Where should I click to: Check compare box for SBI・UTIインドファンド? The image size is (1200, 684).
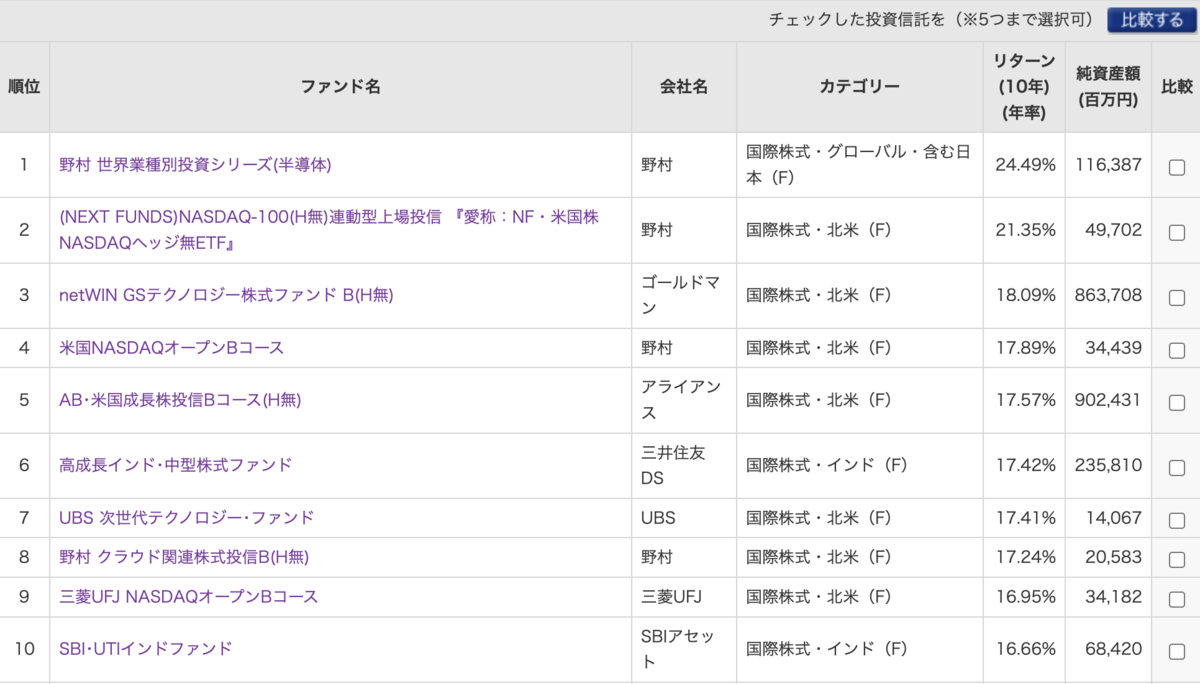click(1177, 651)
